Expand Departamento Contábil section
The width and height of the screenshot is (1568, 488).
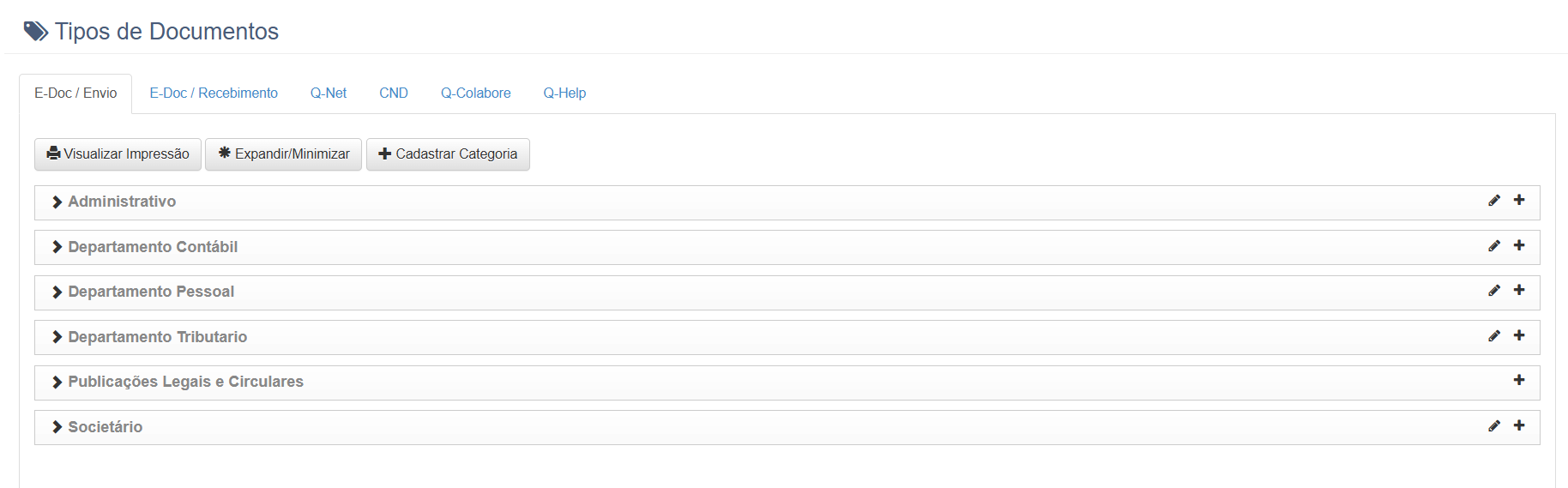click(57, 247)
